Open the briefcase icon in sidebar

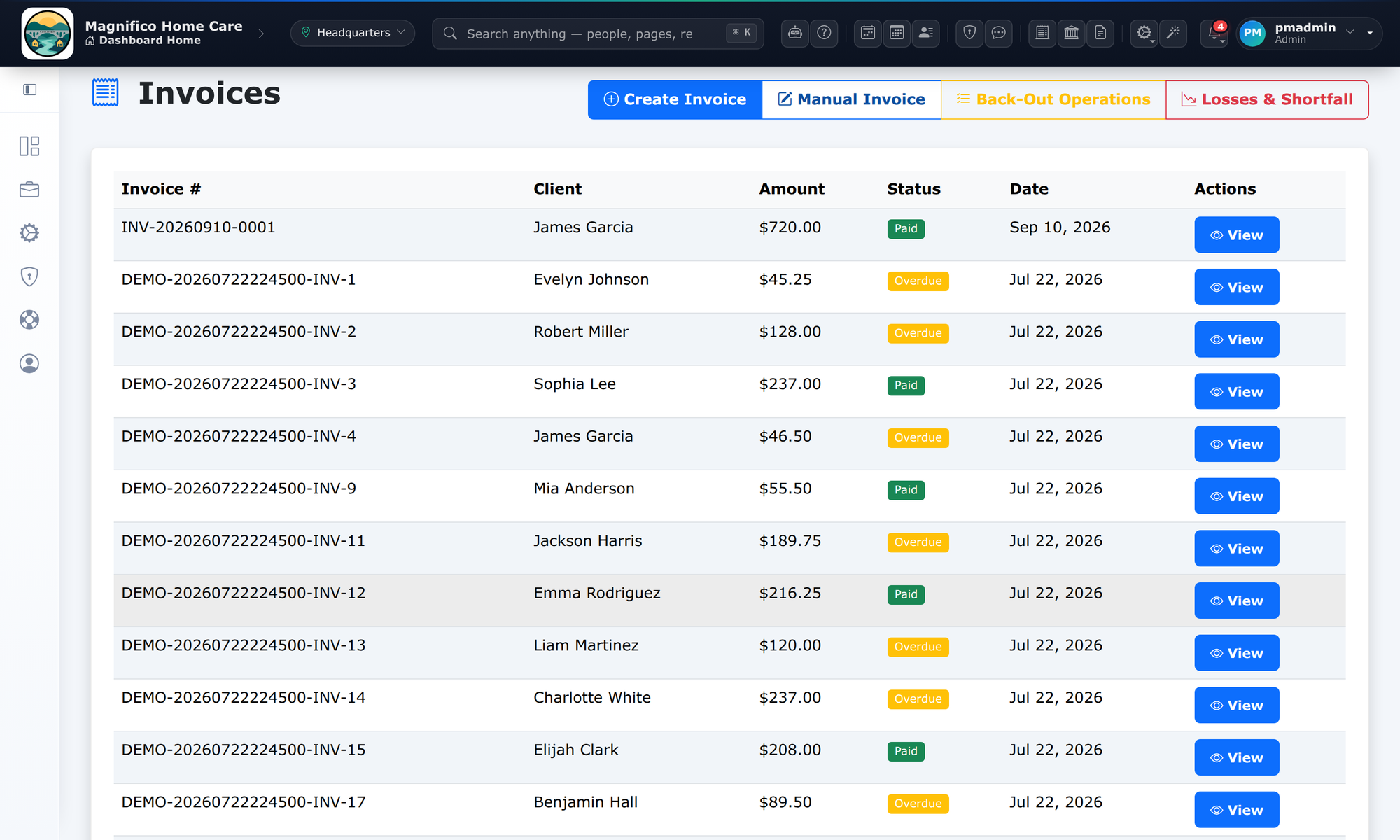pyautogui.click(x=29, y=189)
